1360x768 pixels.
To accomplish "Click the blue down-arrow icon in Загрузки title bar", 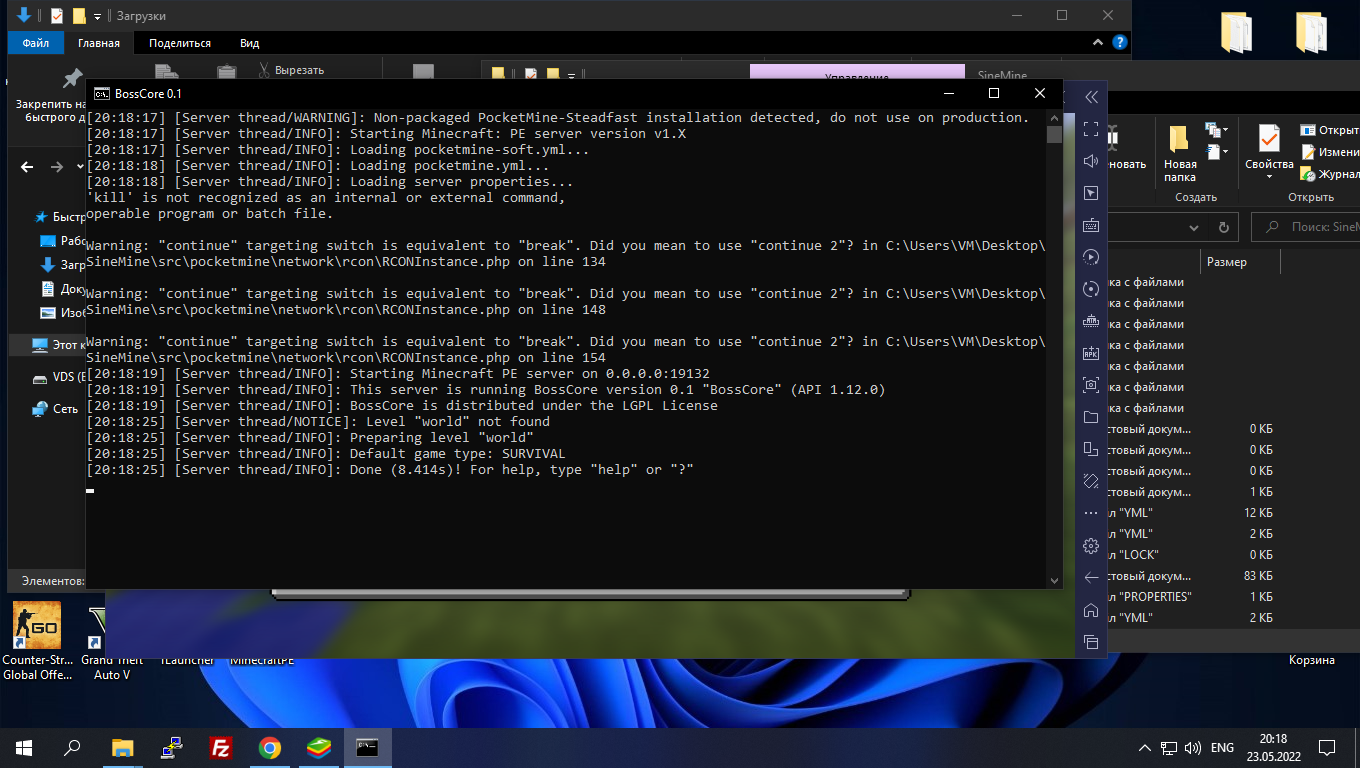I will coord(24,15).
